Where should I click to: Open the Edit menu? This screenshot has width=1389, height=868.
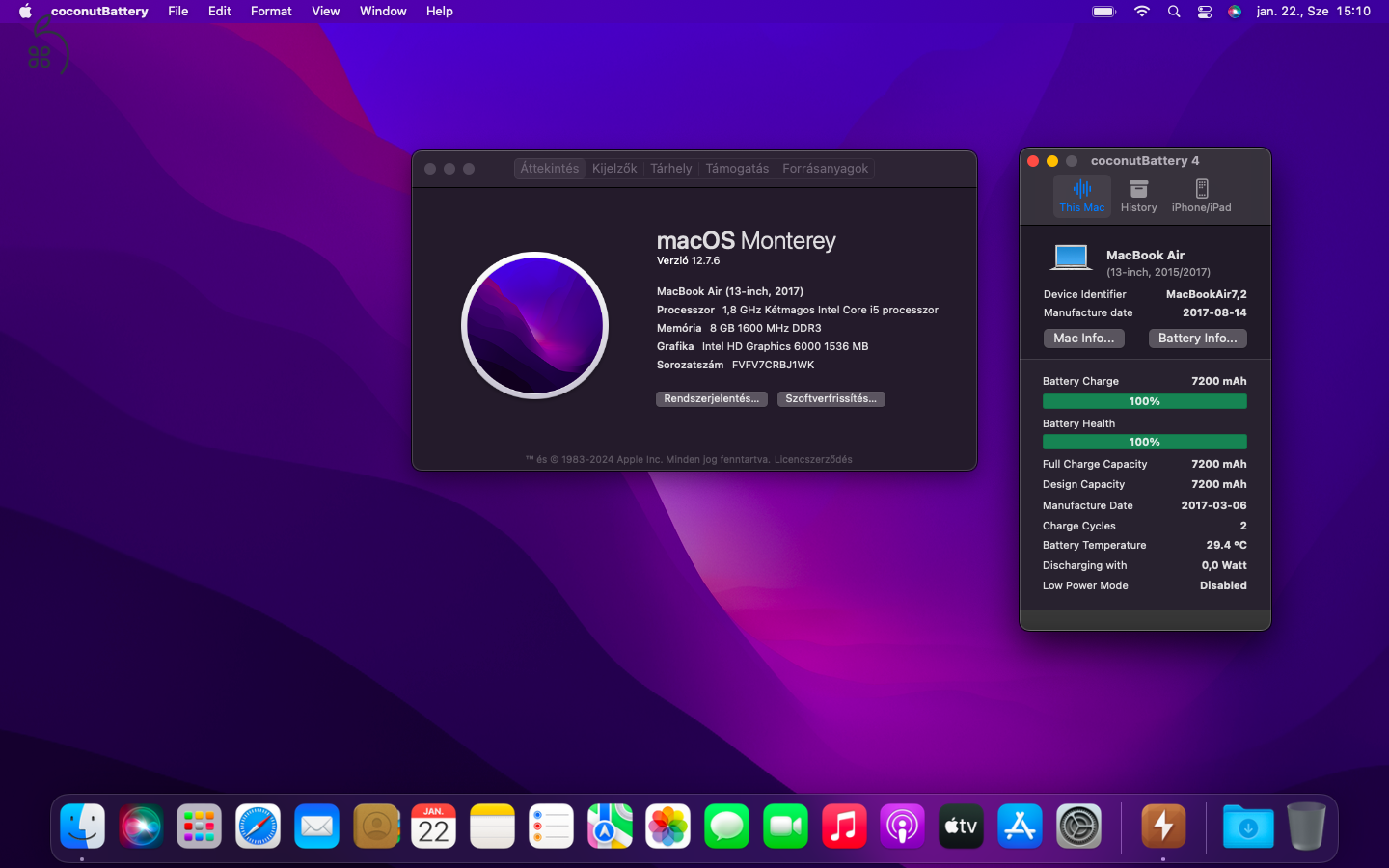point(220,12)
